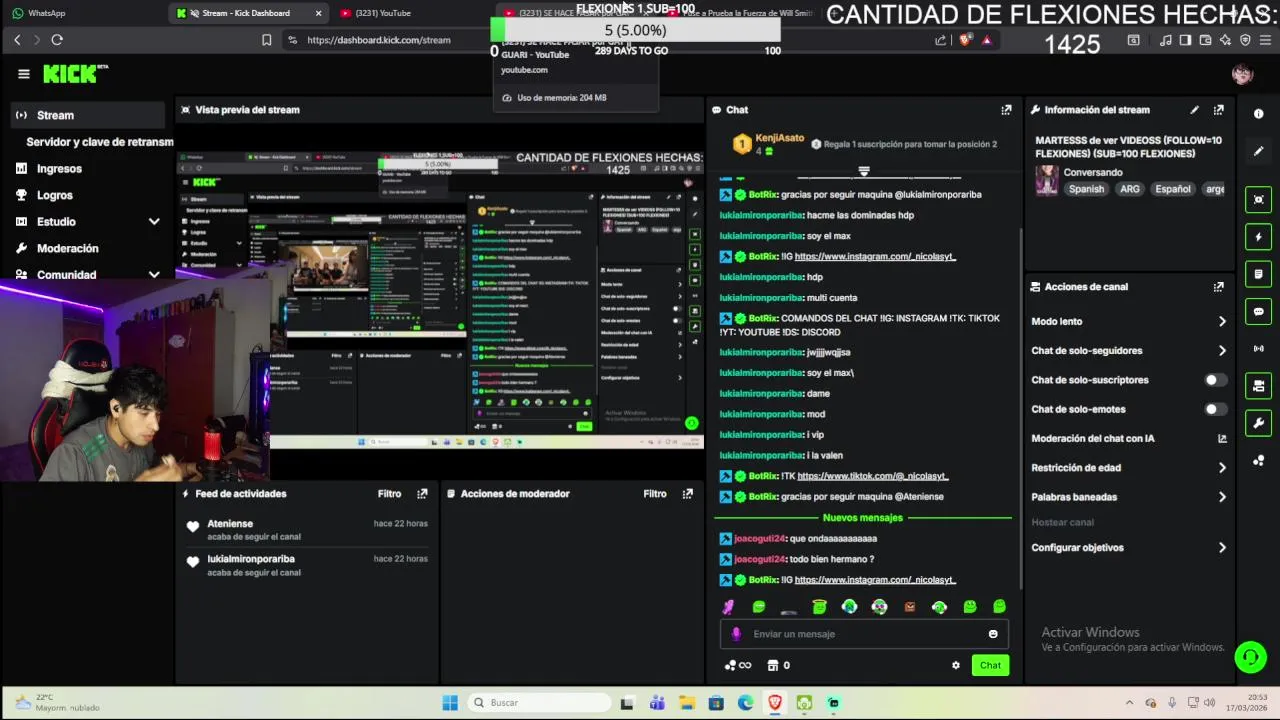
Task: Bookmark this page icon in address bar
Action: click(266, 40)
